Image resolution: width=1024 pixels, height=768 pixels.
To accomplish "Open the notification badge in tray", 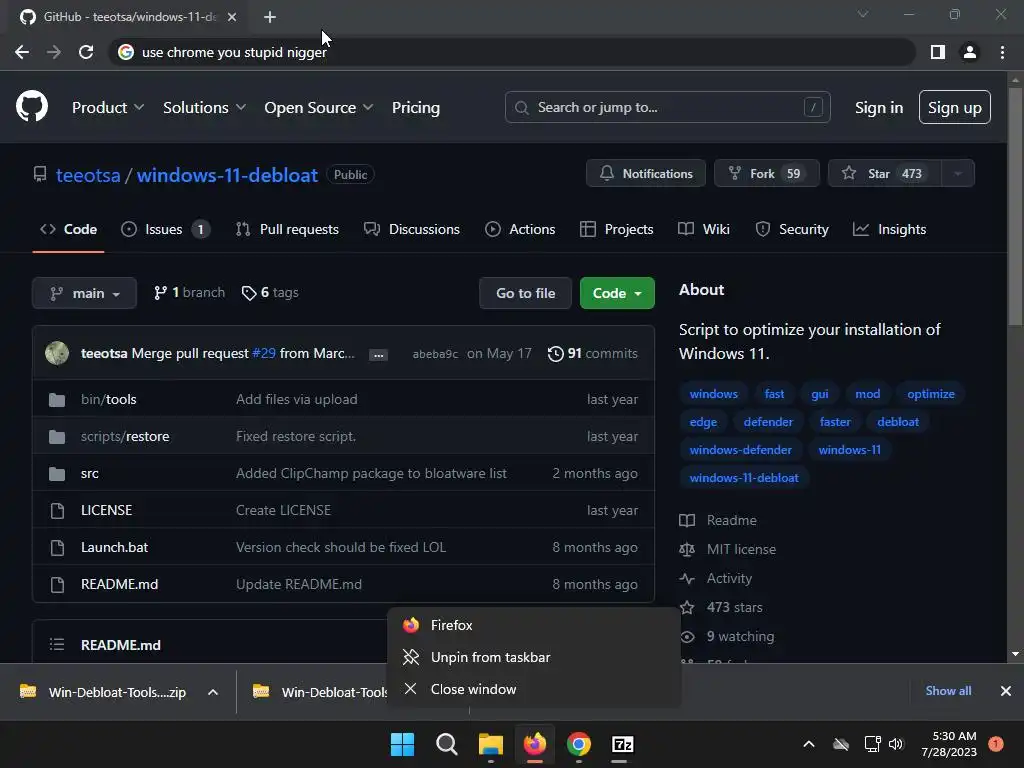I will 995,744.
